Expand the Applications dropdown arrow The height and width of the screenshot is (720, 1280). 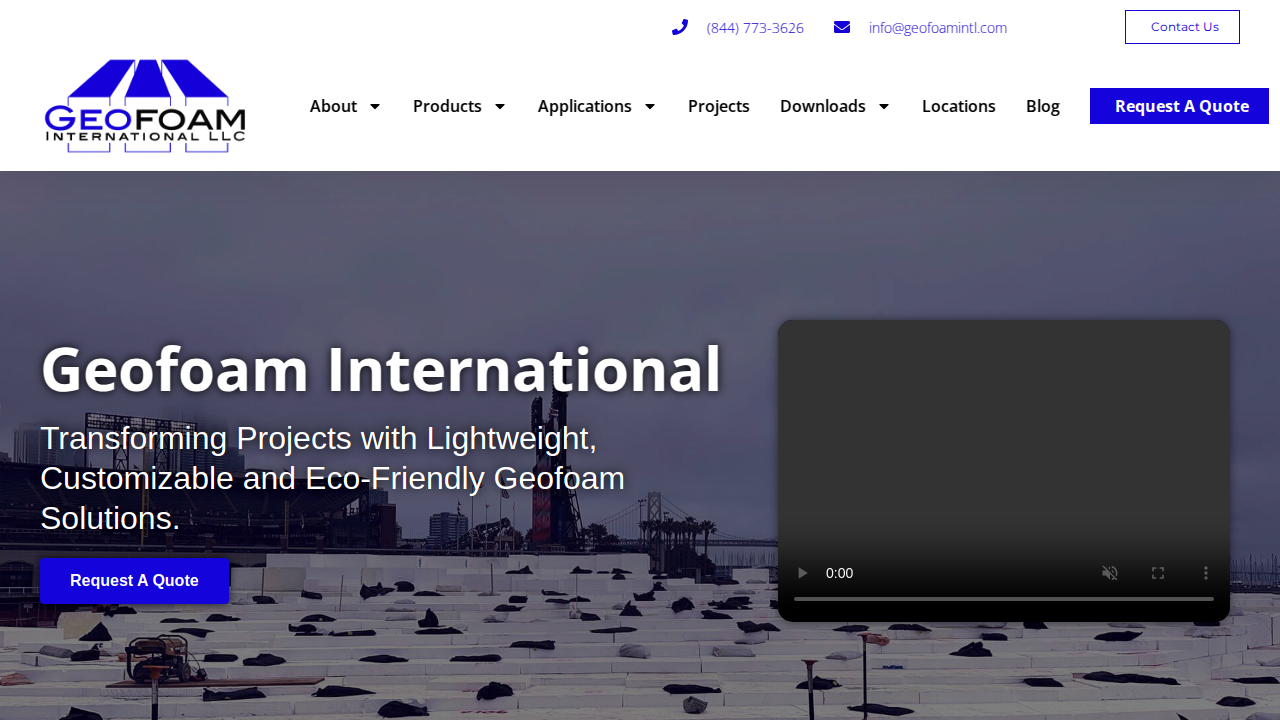click(650, 106)
